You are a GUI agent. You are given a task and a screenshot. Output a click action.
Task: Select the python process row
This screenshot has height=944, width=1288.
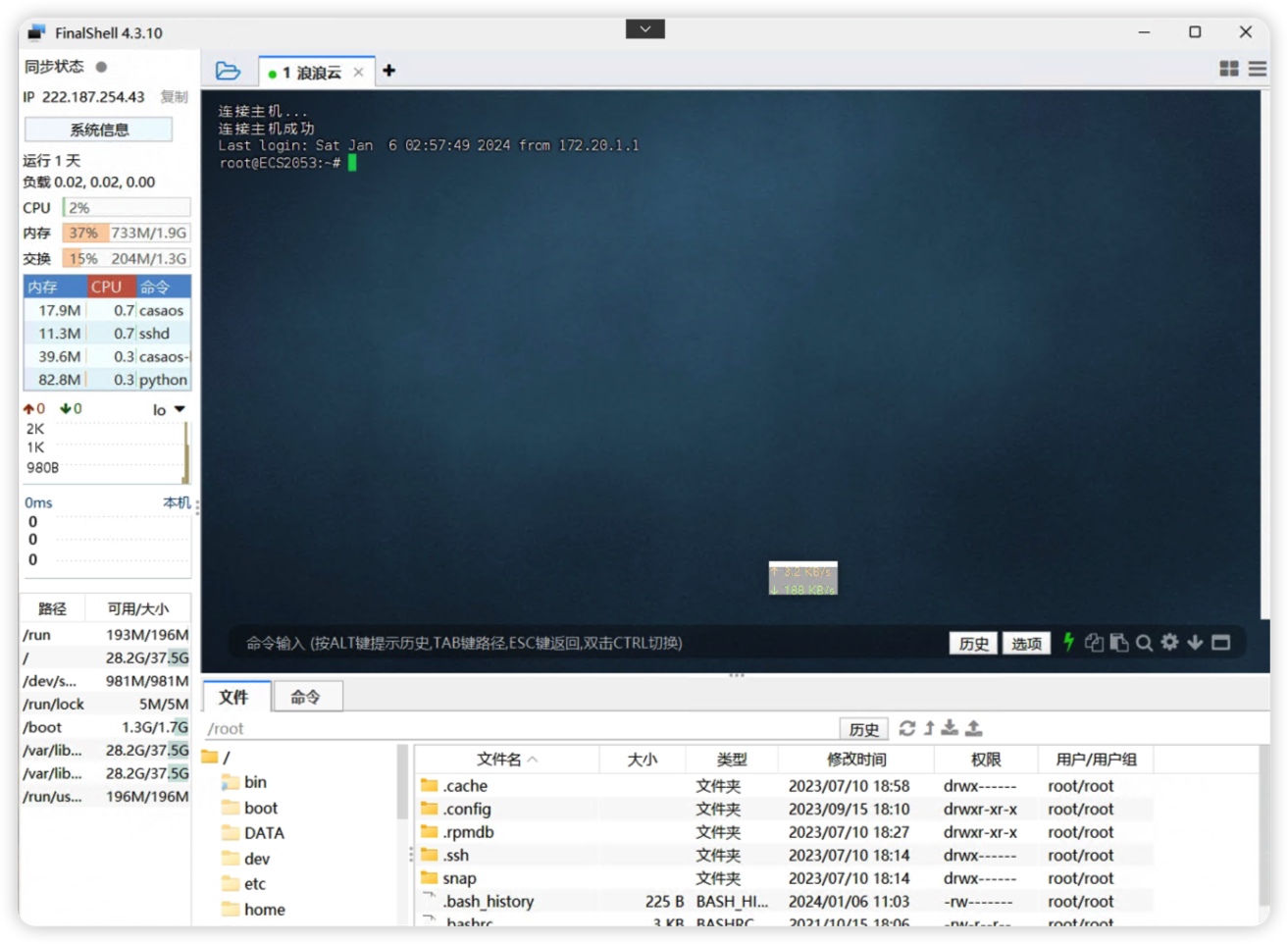click(x=107, y=380)
